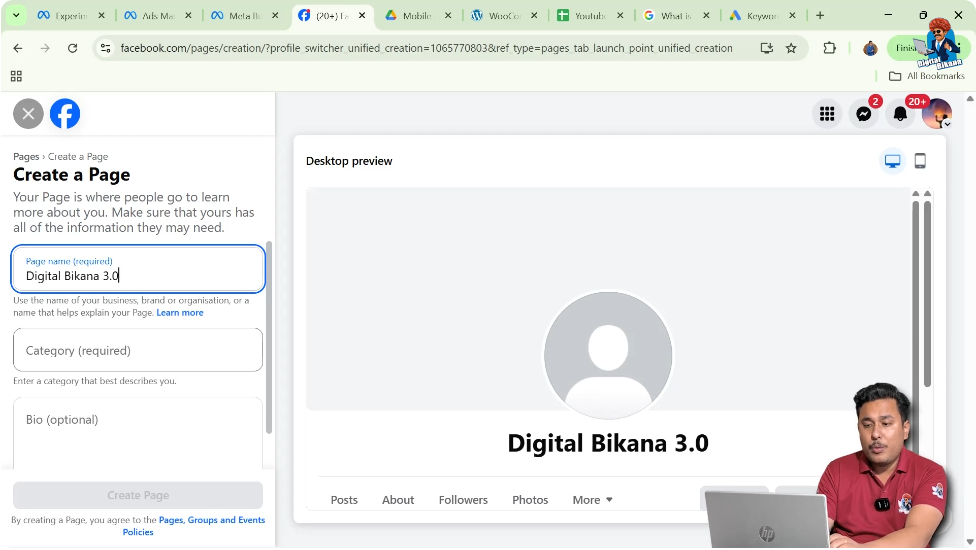Select the About tab in preview

click(x=398, y=500)
